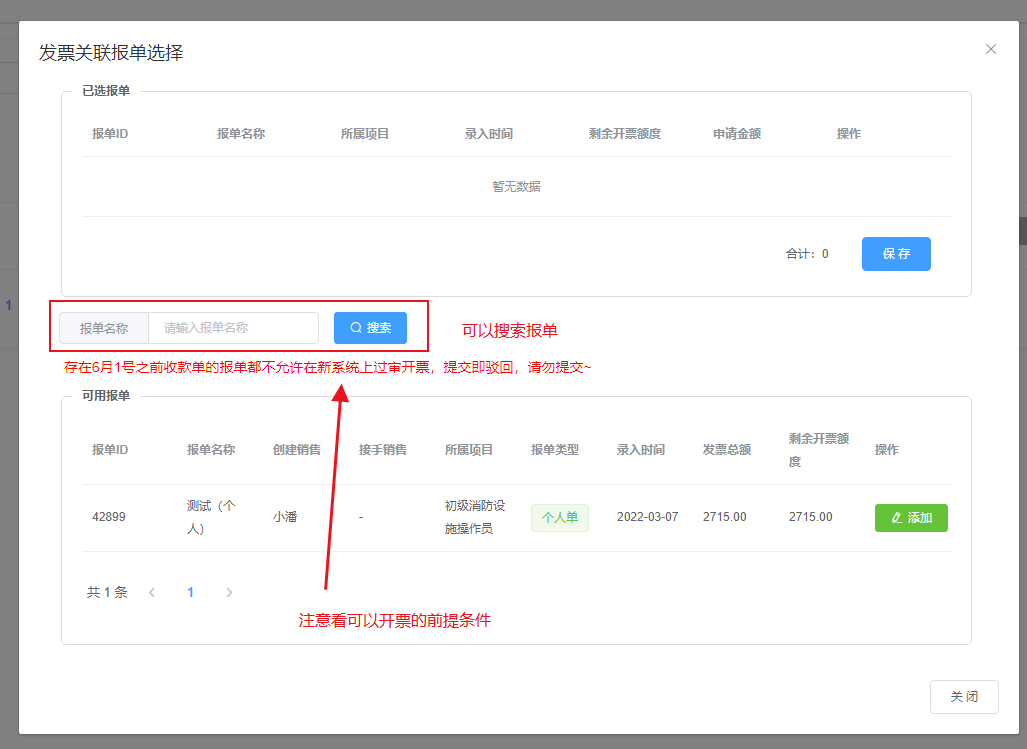Click the 申请金额 header in the 已选报单 table
This screenshot has width=1027, height=749.
(736, 134)
